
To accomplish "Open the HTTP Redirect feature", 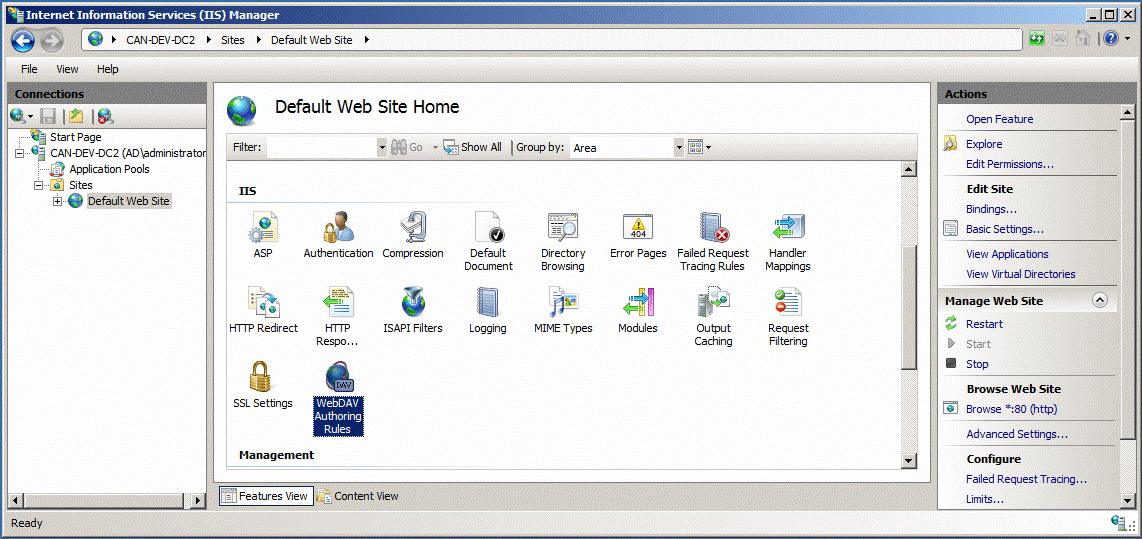I will click(263, 310).
